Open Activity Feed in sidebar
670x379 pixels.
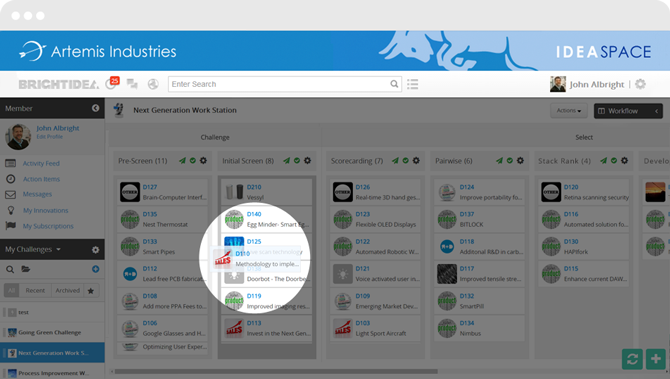41,163
